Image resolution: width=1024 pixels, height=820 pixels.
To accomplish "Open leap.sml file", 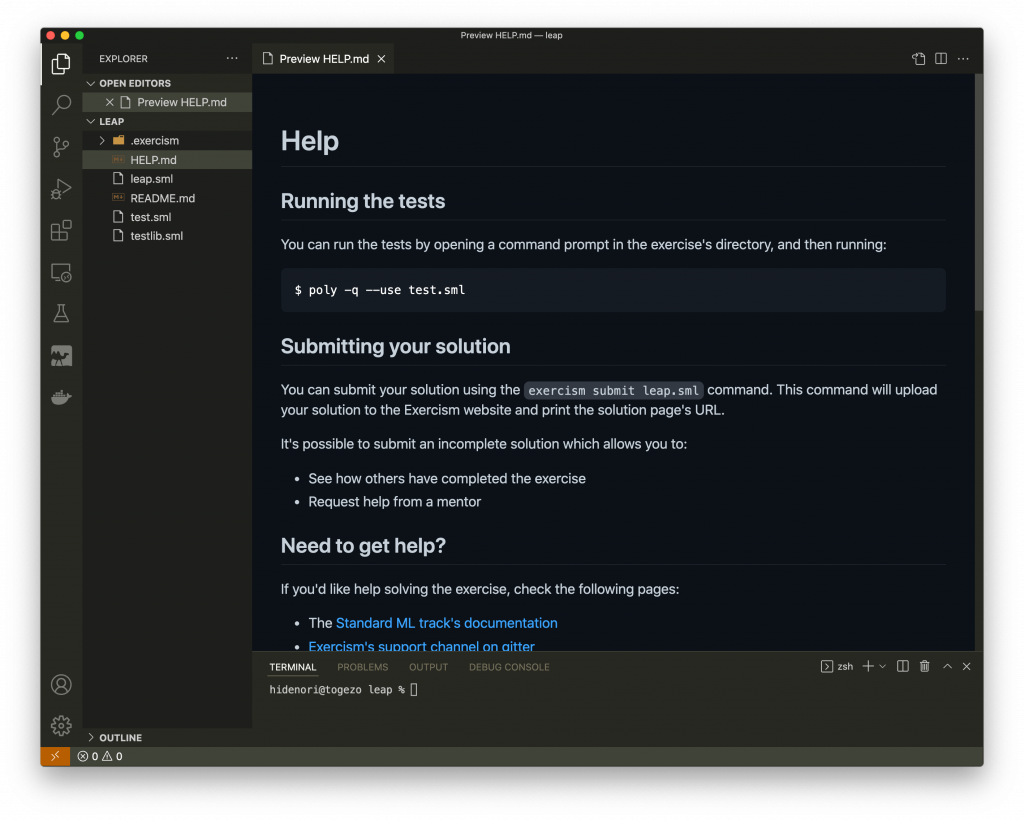I will pos(167,178).
